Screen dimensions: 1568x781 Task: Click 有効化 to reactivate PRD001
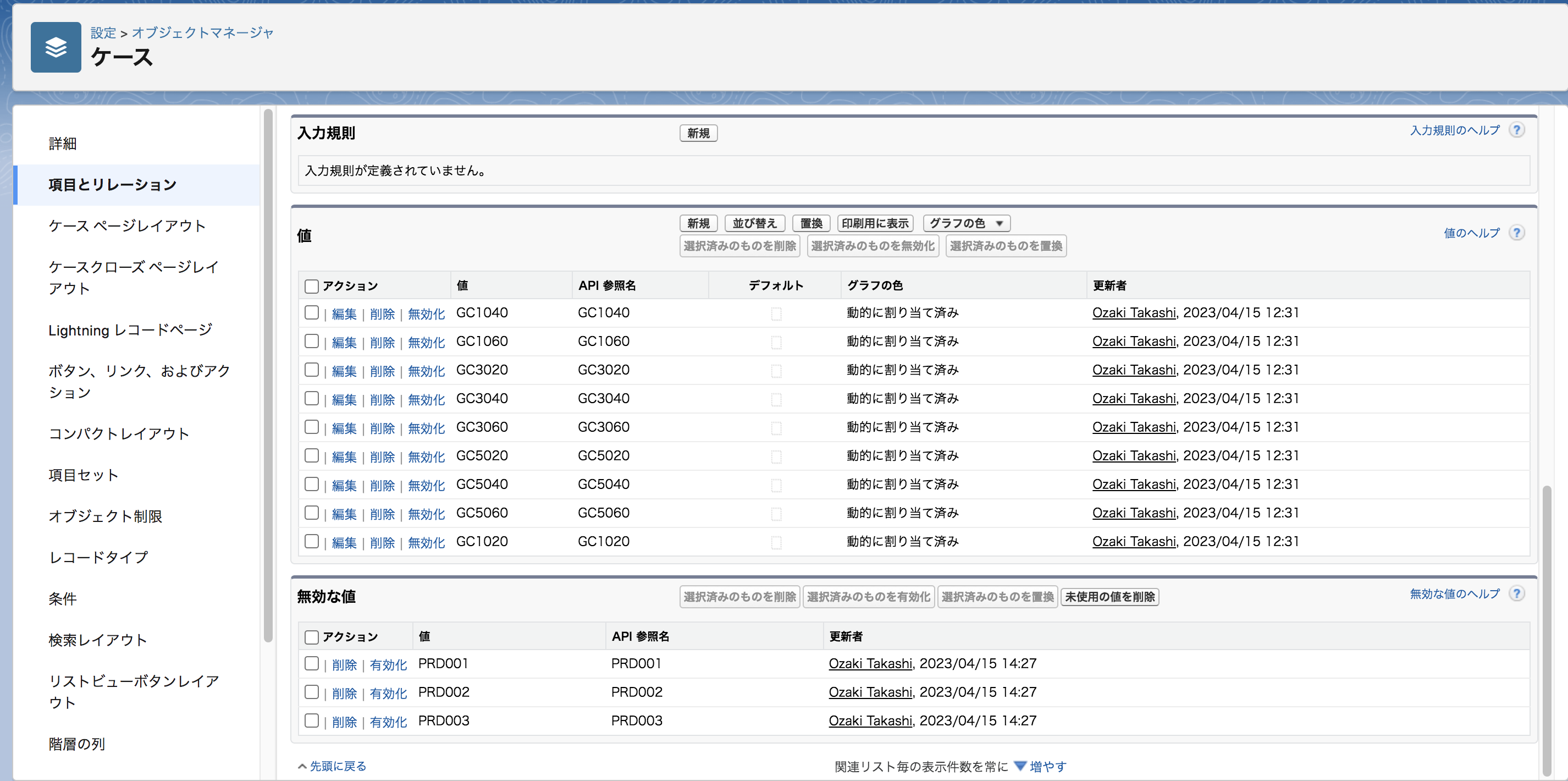pos(388,664)
